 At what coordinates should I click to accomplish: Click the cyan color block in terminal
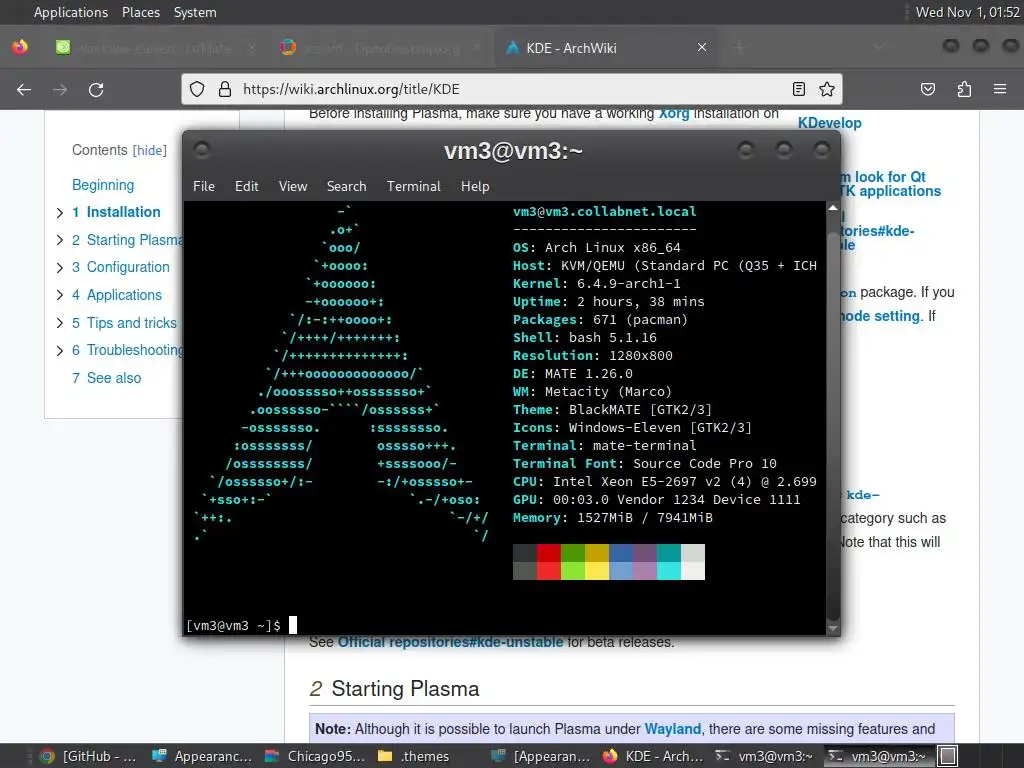669,562
